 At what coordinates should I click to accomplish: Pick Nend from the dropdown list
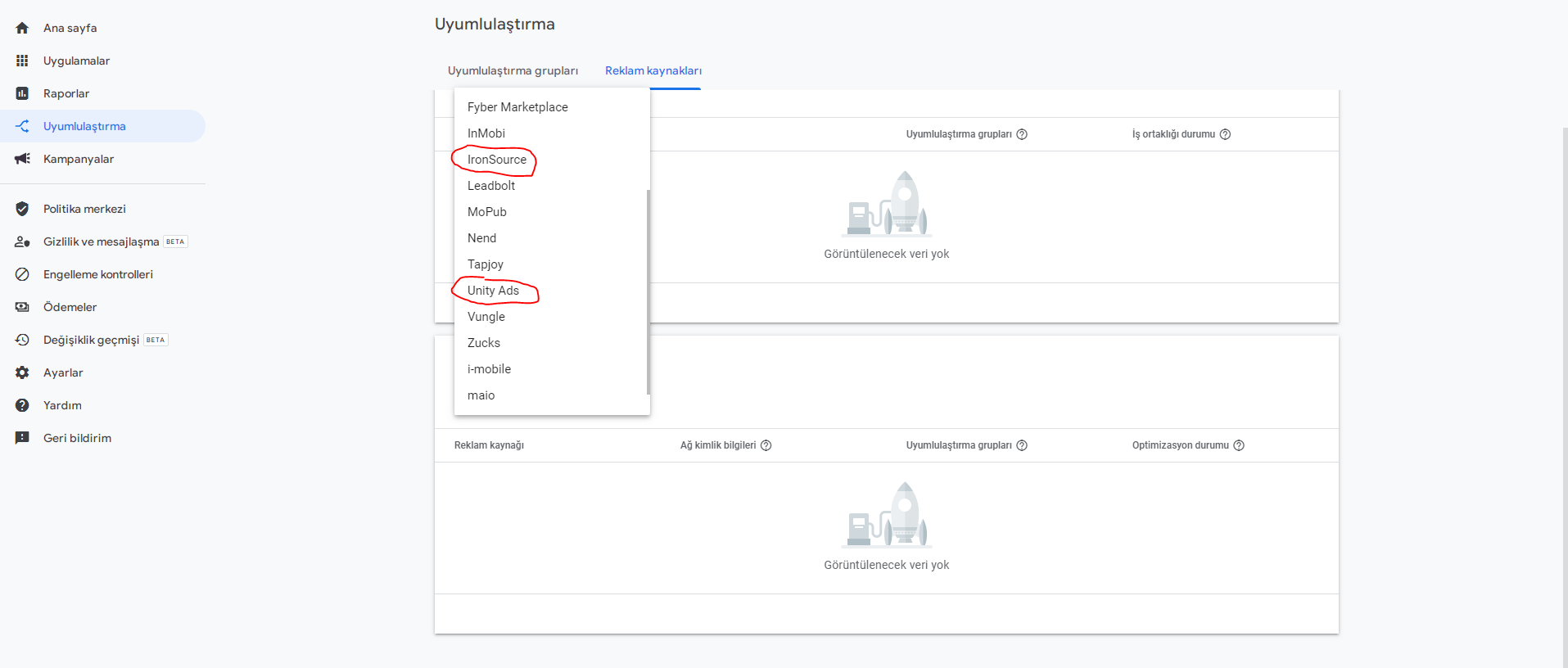[552, 238]
